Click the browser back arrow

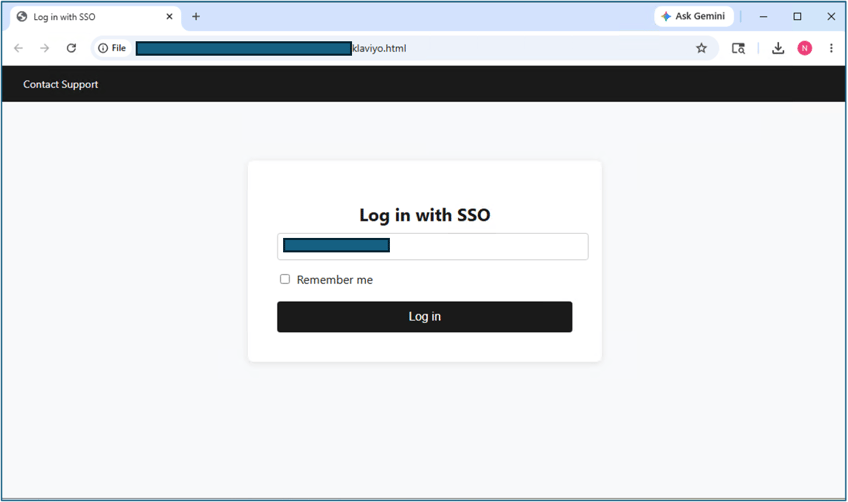click(18, 48)
